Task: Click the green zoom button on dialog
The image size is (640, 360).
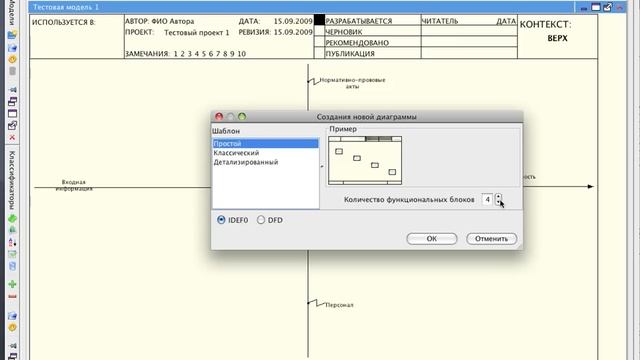Action: pyautogui.click(x=242, y=117)
